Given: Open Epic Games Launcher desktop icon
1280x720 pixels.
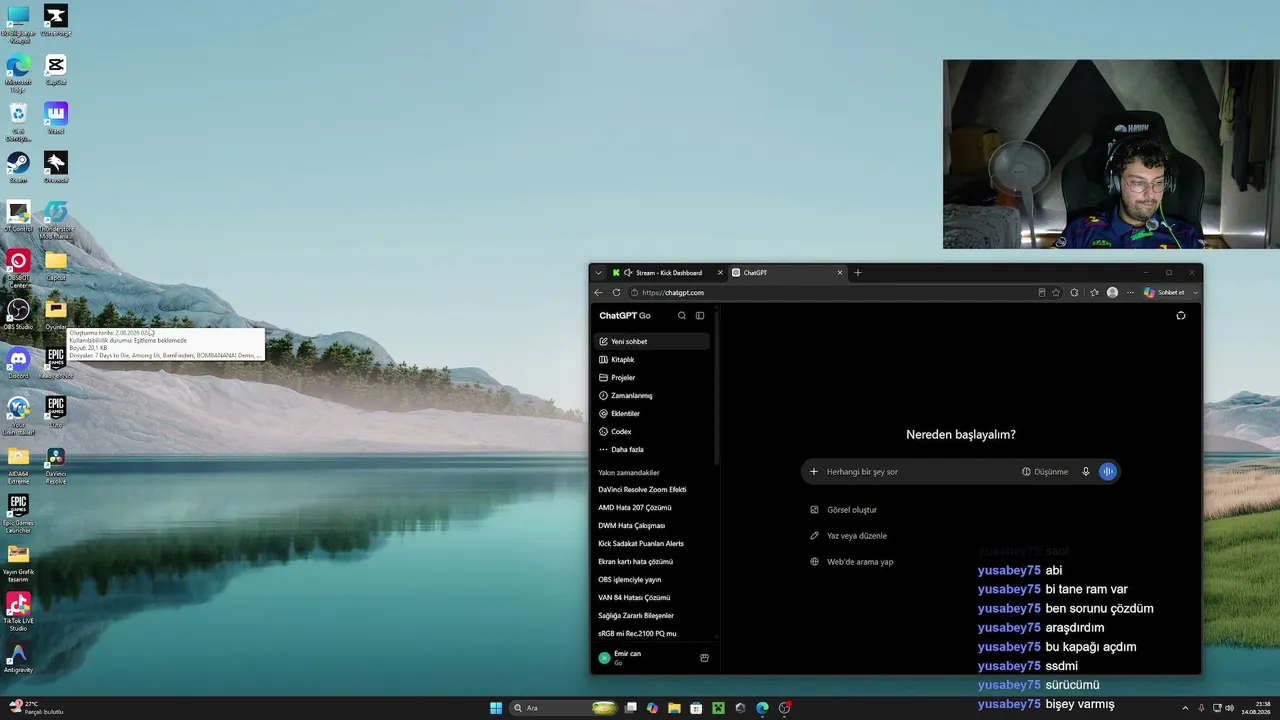Looking at the screenshot, I should point(18,513).
